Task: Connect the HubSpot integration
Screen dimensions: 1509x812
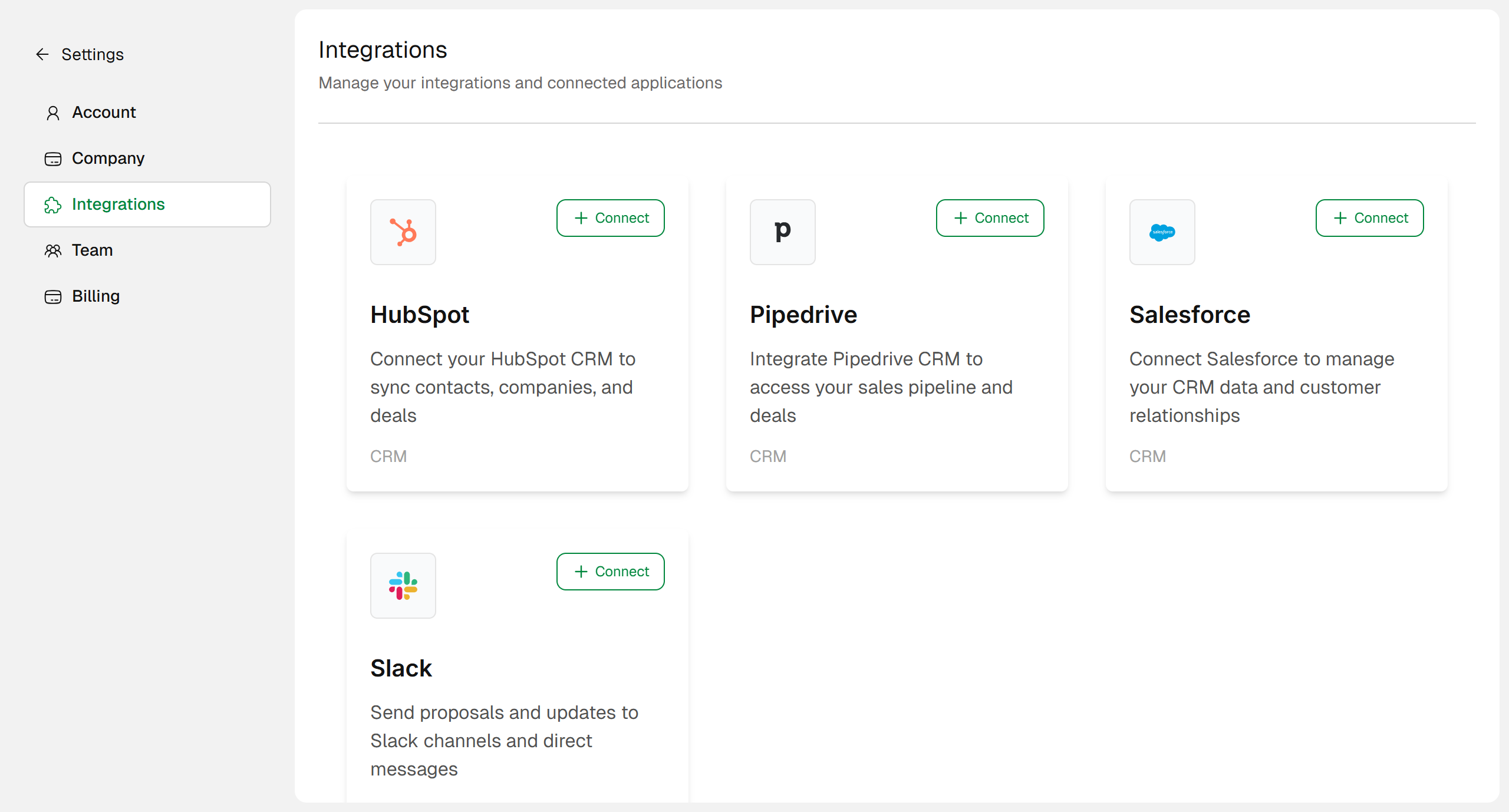Action: [x=610, y=218]
